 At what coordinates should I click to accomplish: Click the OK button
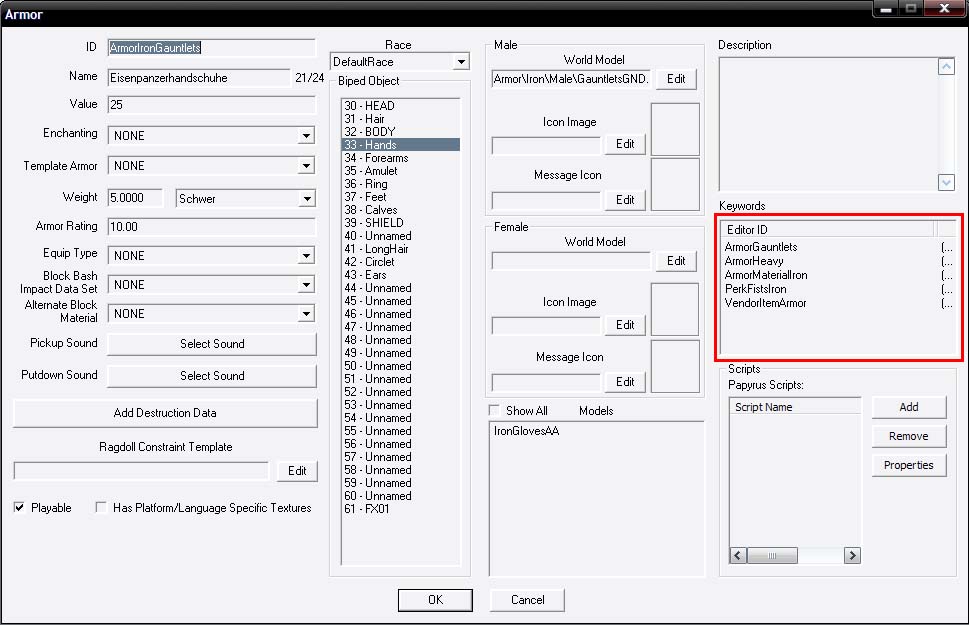pyautogui.click(x=435, y=600)
